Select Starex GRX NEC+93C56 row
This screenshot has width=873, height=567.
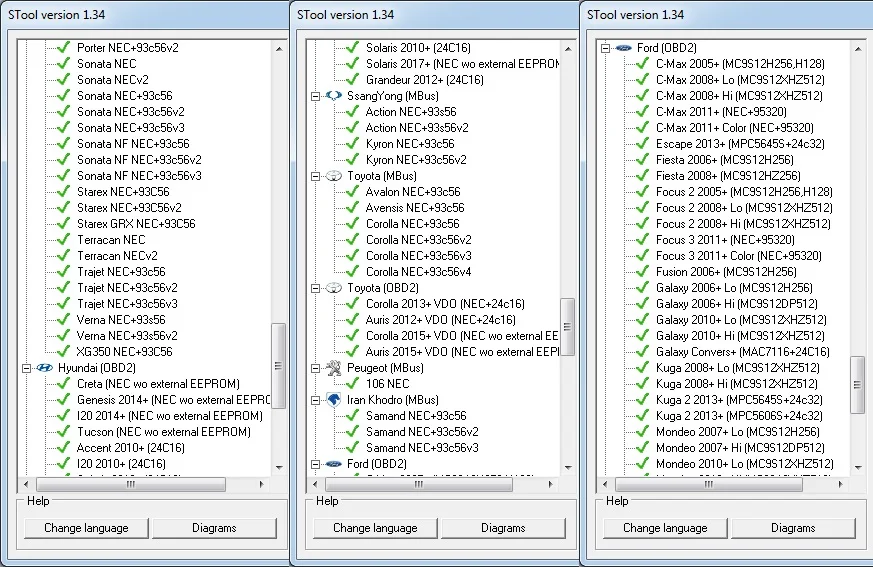[x=136, y=224]
